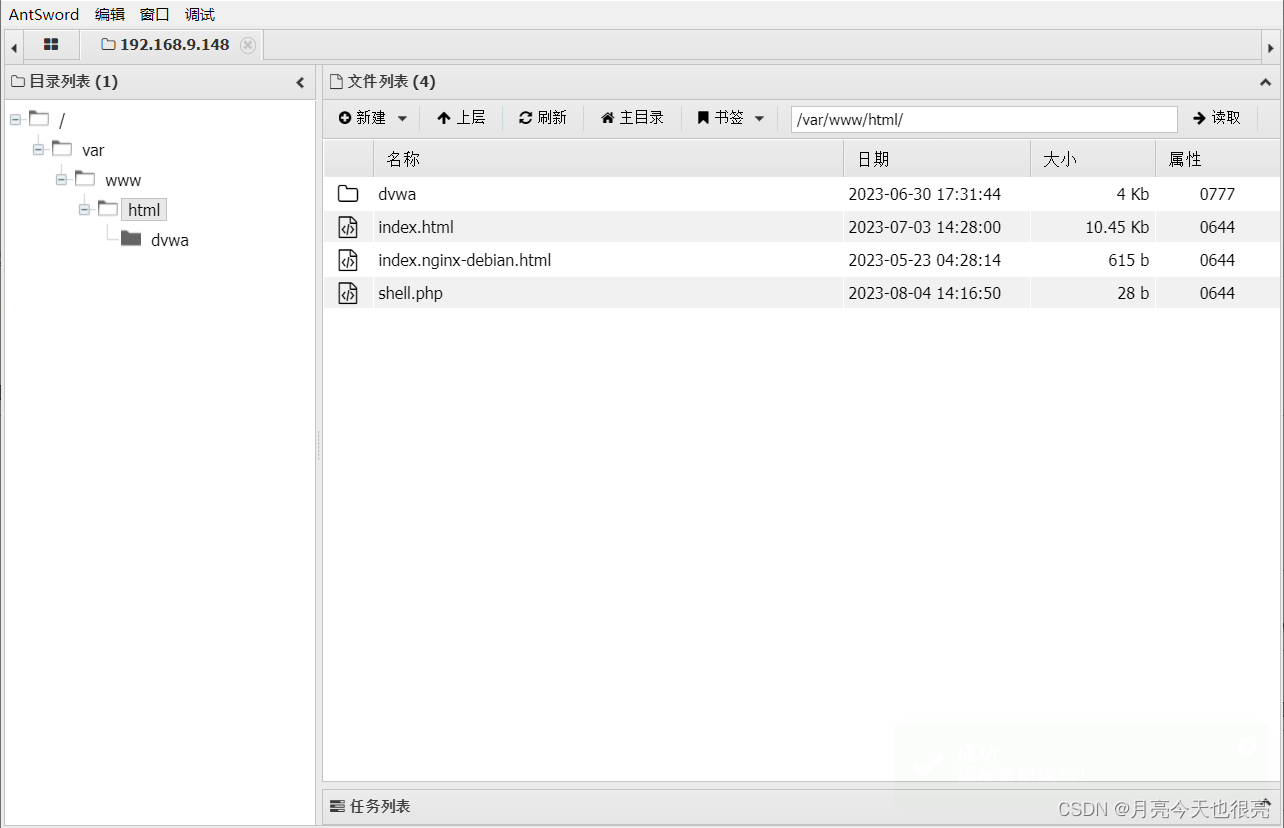1284x828 pixels.
Task: Sort by 大小 column header
Action: pyautogui.click(x=1093, y=159)
